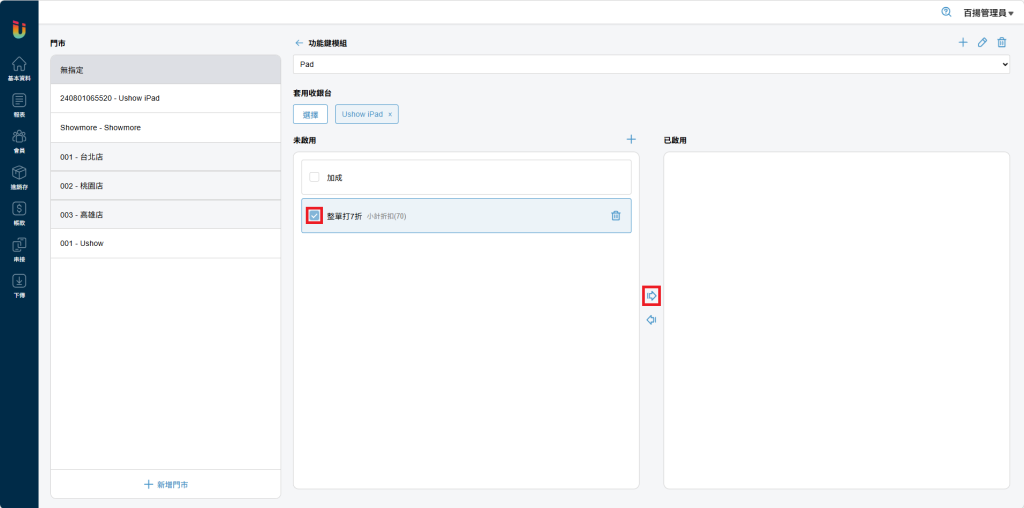Viewport: 1024px width, 508px height.
Task: Click right arrow to enable selected item
Action: tap(651, 296)
